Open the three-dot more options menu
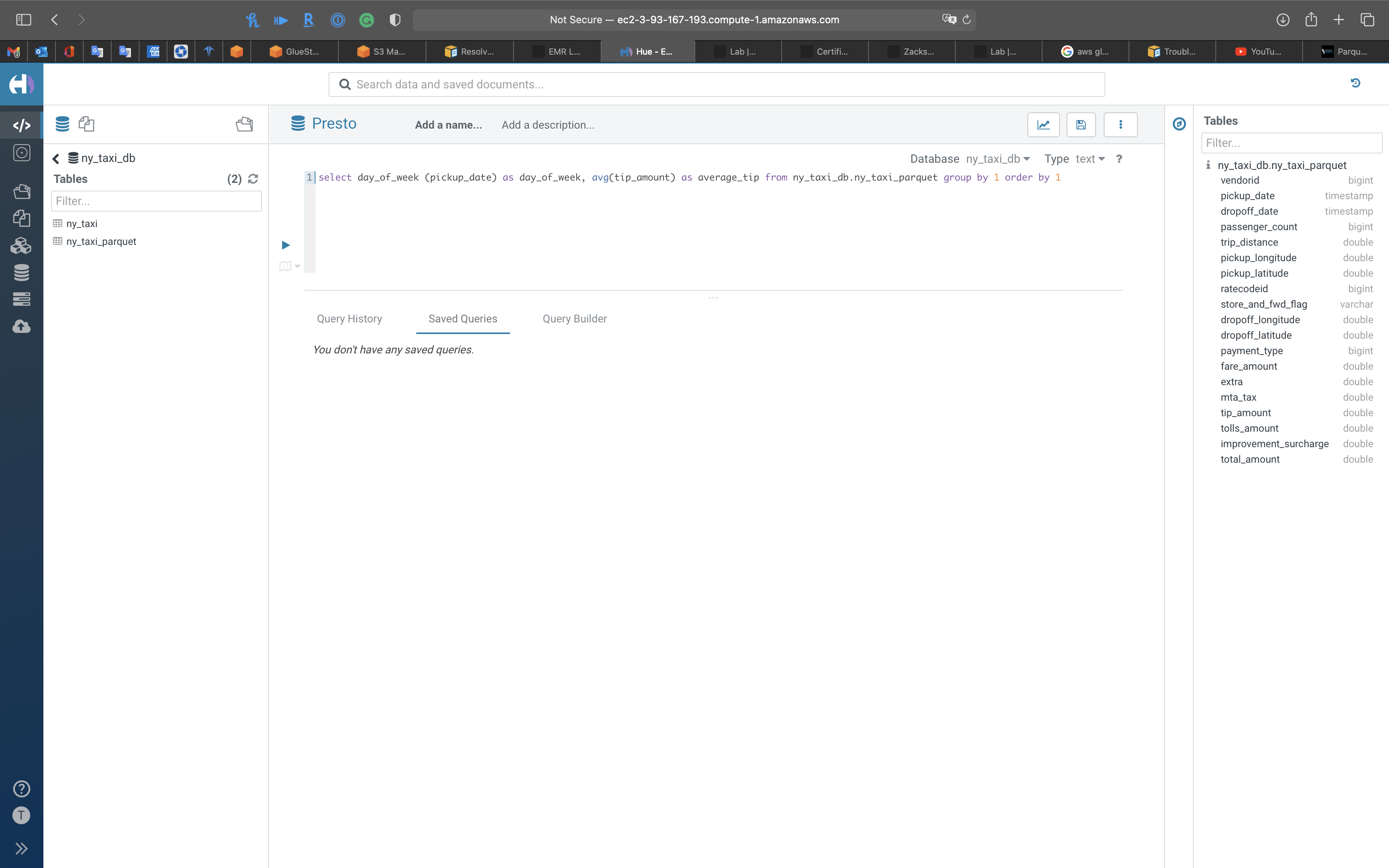 click(x=1120, y=124)
